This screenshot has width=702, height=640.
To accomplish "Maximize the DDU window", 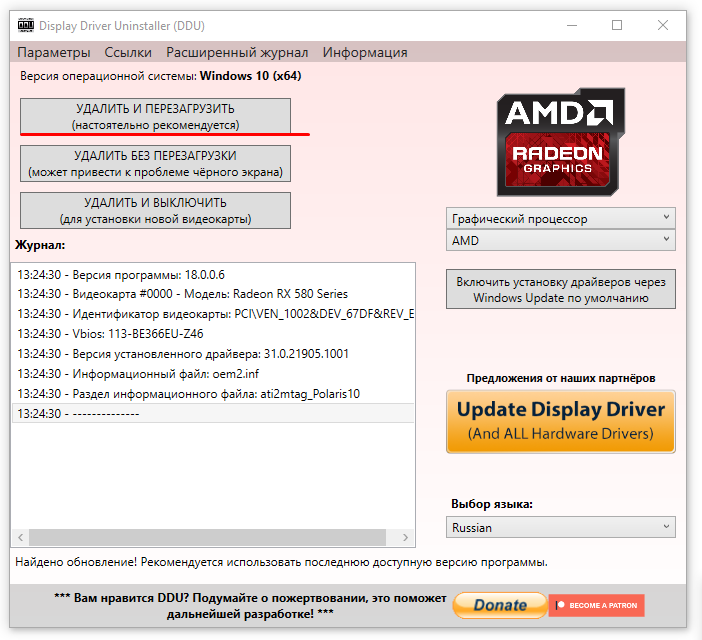I will (617, 25).
